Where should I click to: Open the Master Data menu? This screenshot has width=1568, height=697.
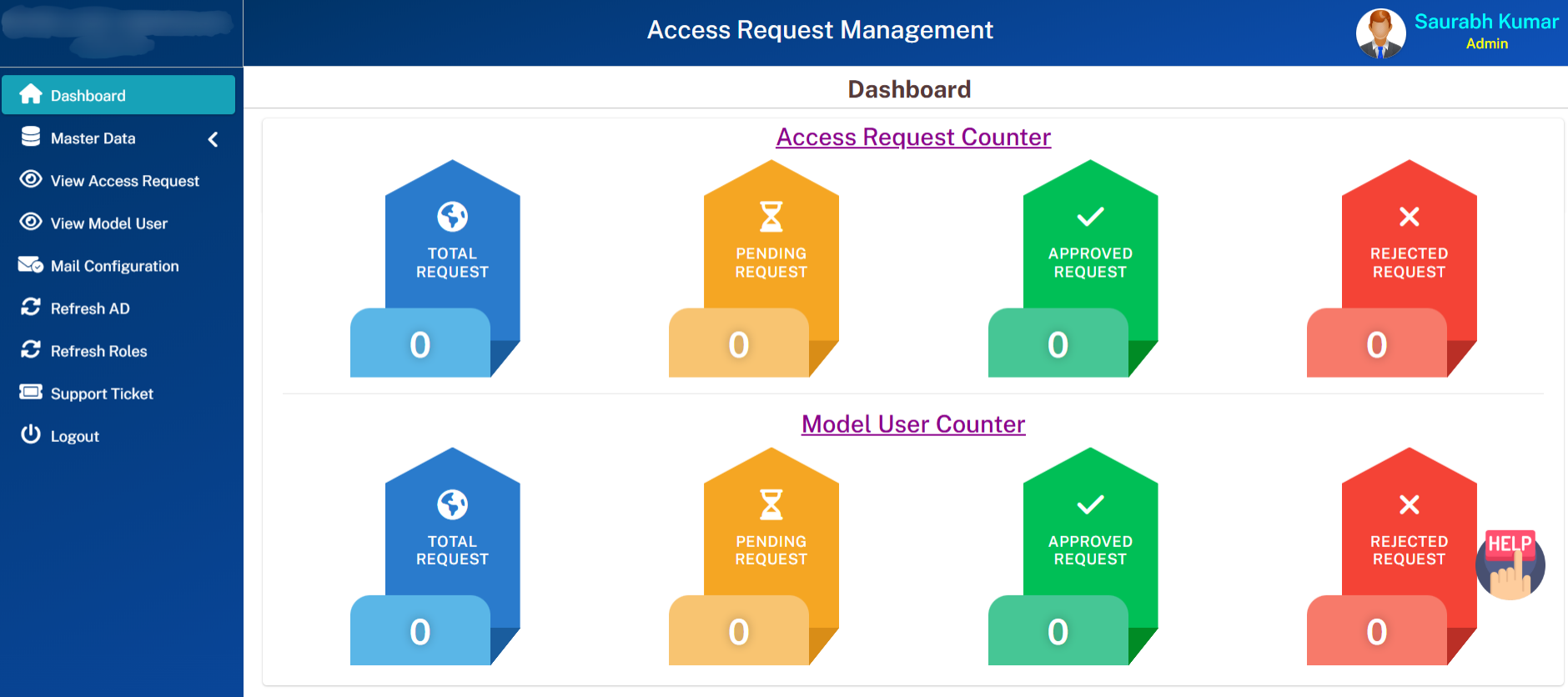click(118, 138)
